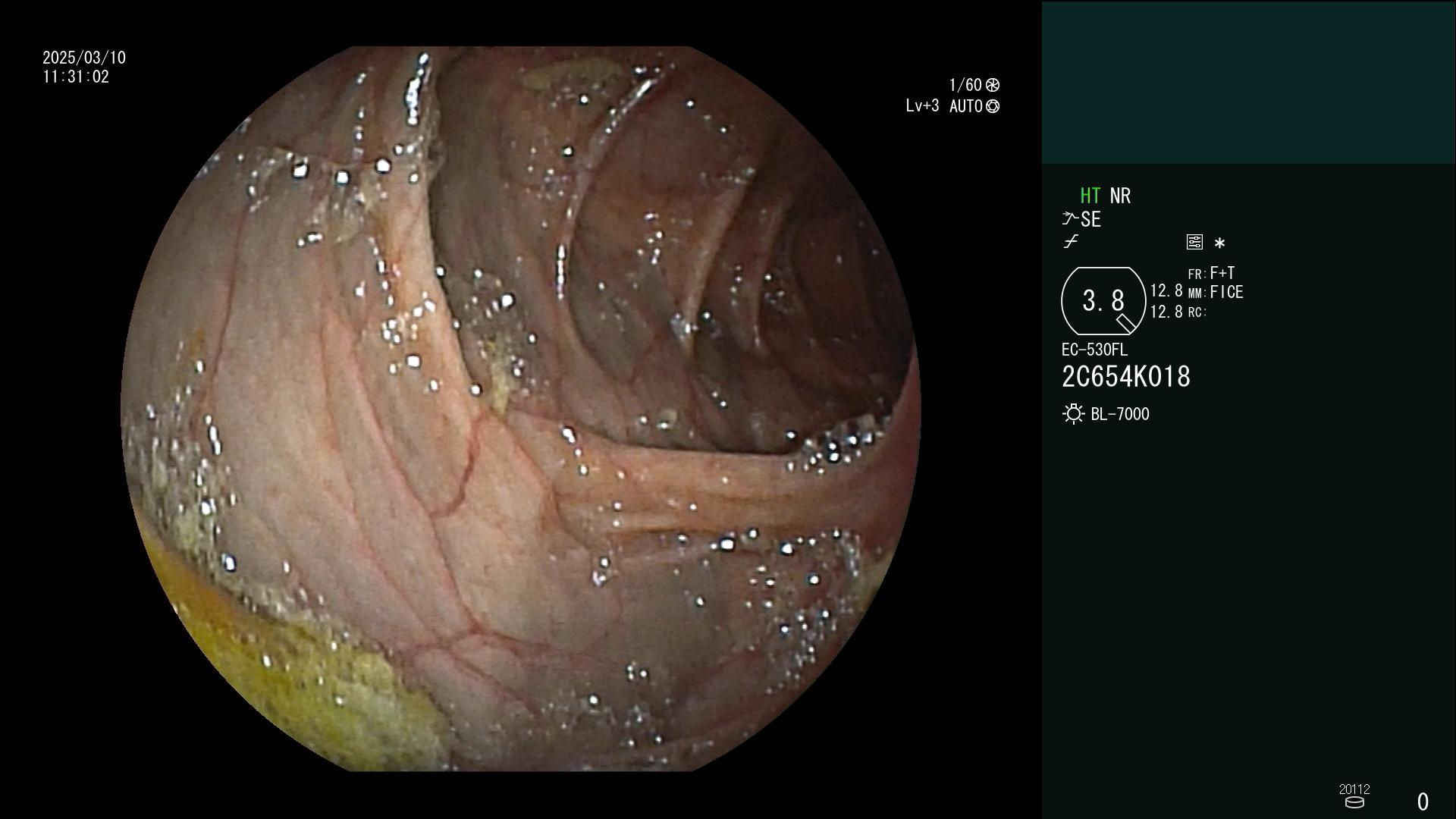1456x819 pixels.
Task: Click the settings sliders icon
Action: [x=1194, y=242]
